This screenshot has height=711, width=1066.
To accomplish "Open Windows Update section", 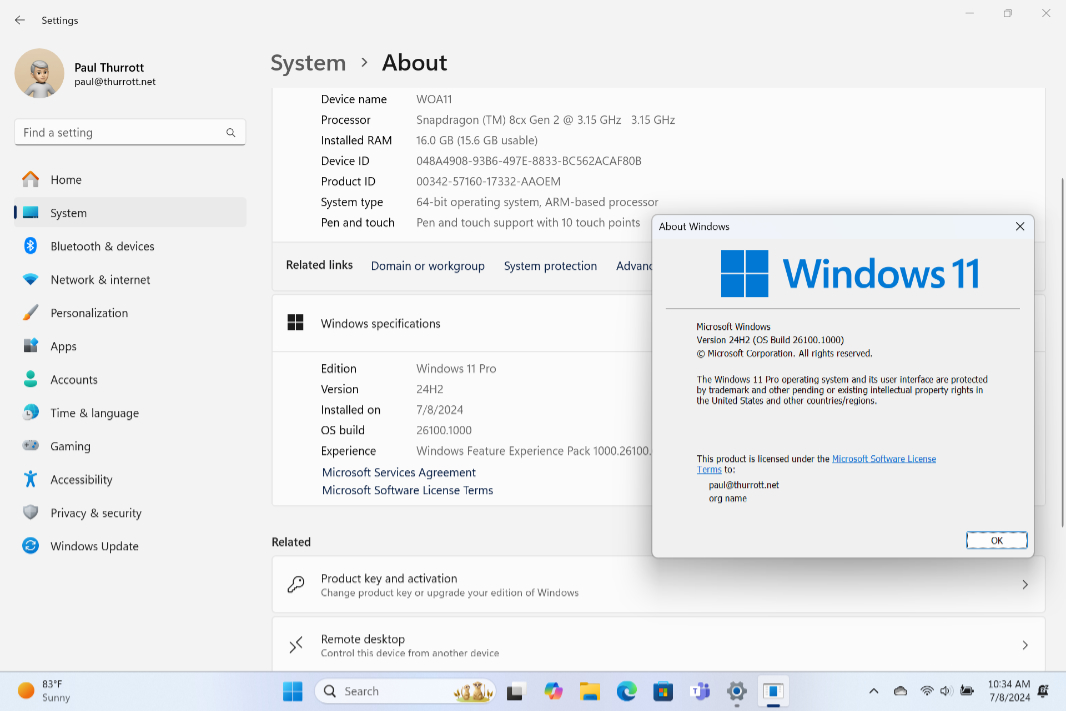I will [94, 546].
